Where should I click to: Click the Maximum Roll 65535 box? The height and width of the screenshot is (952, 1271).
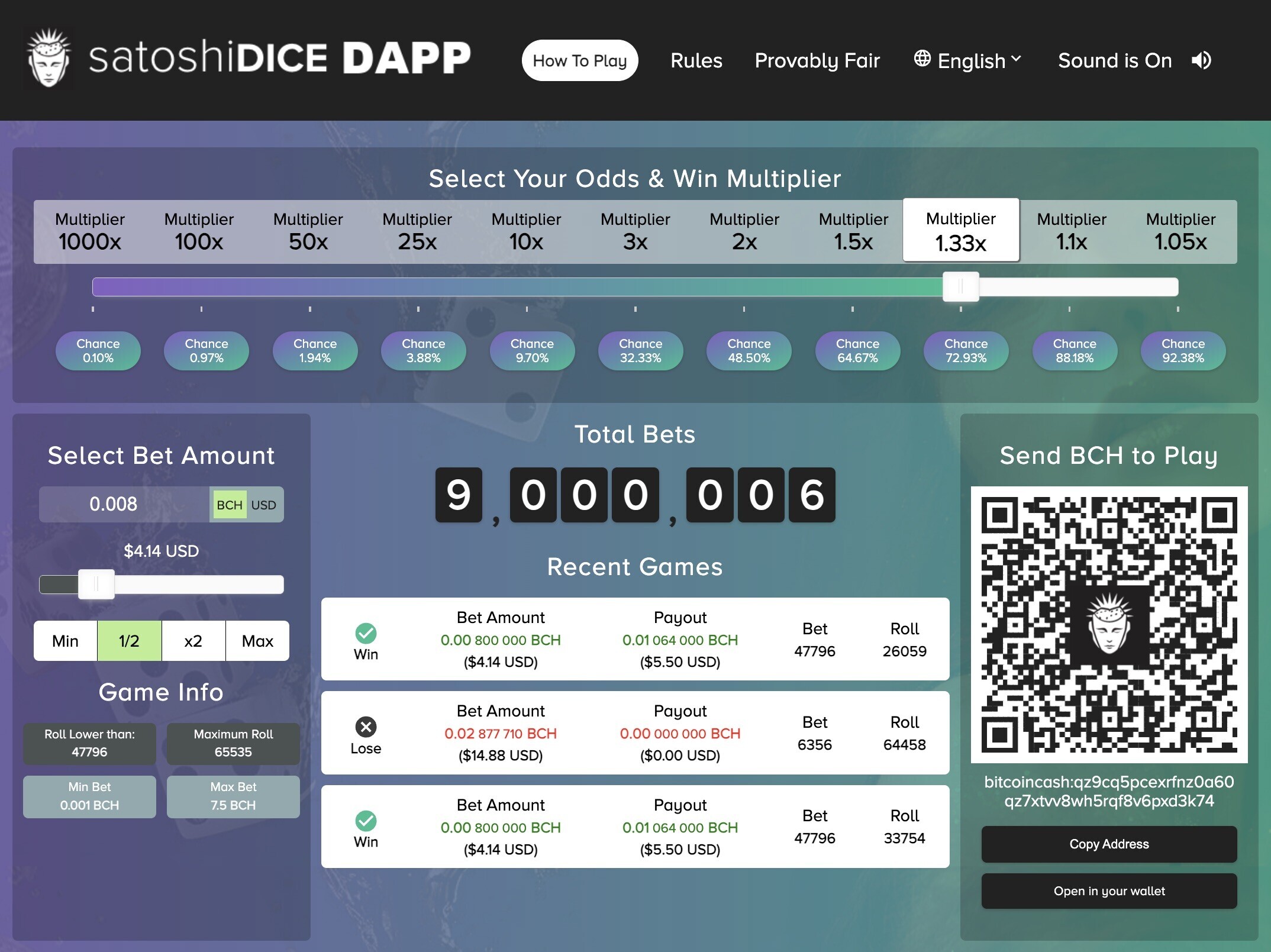[233, 744]
